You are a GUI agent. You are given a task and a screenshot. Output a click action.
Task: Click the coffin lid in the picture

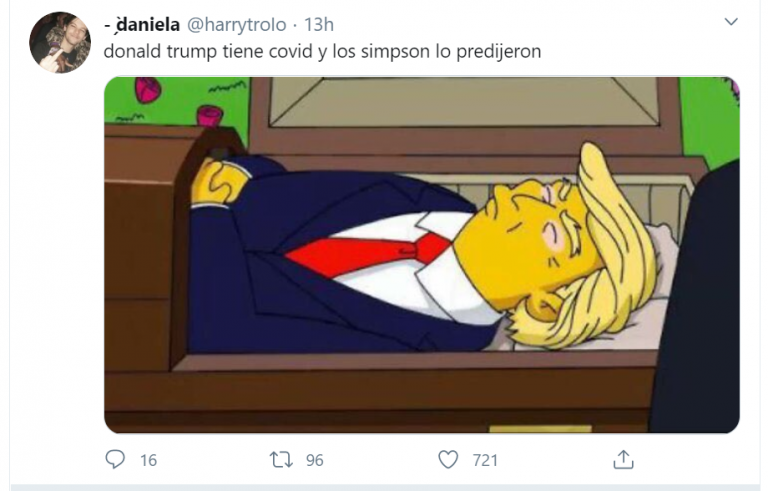click(x=464, y=103)
